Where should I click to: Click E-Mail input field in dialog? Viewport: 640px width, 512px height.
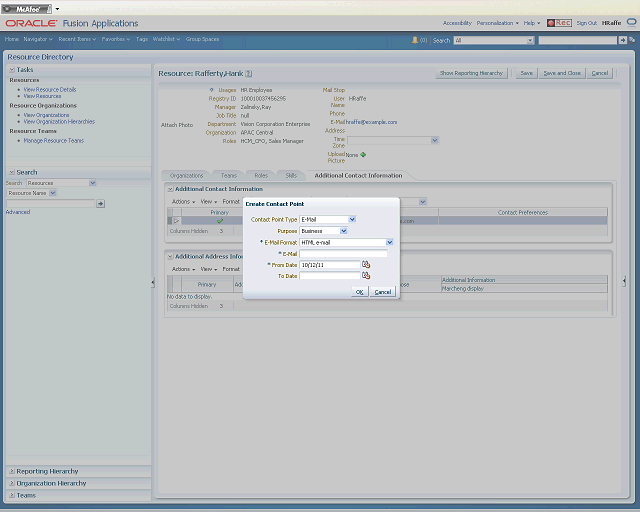343,254
